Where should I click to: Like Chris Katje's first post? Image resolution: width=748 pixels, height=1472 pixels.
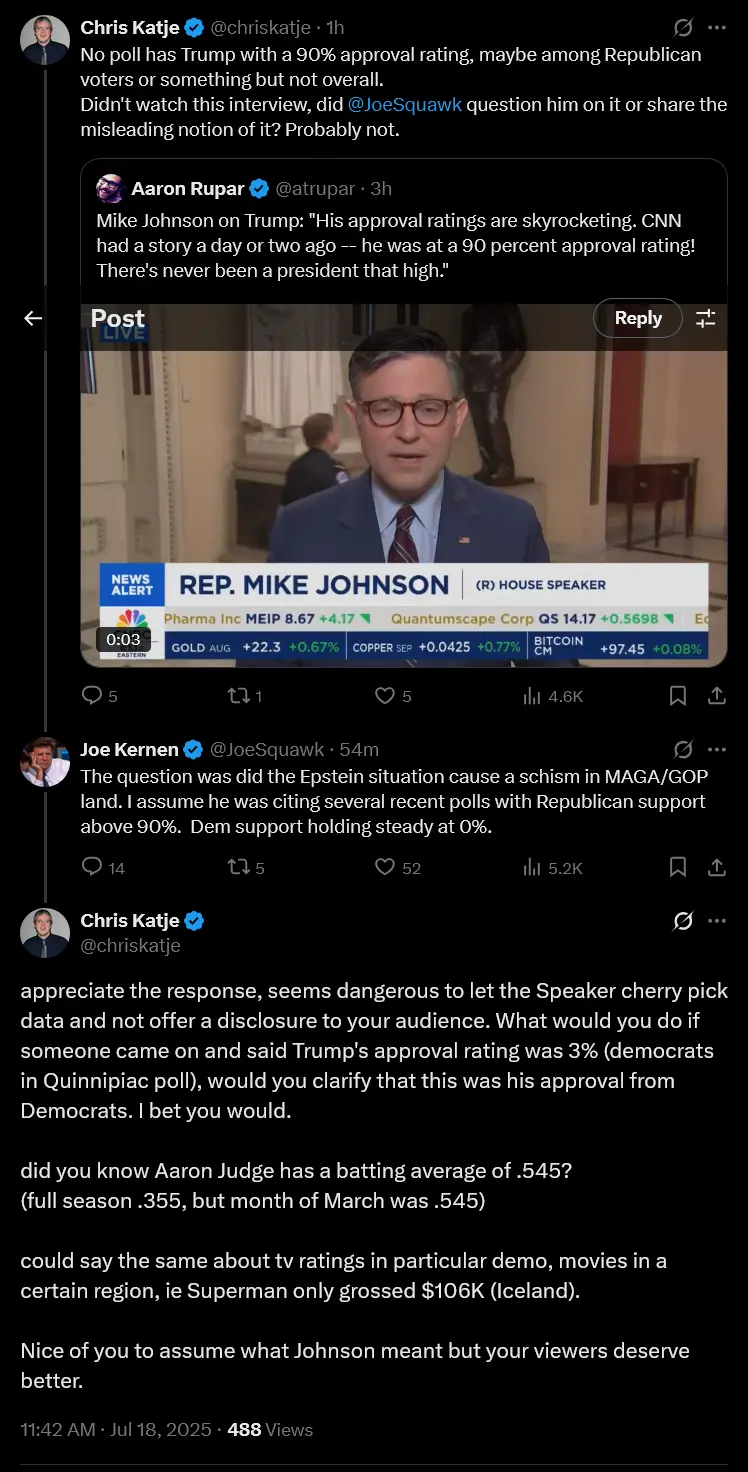(x=385, y=695)
